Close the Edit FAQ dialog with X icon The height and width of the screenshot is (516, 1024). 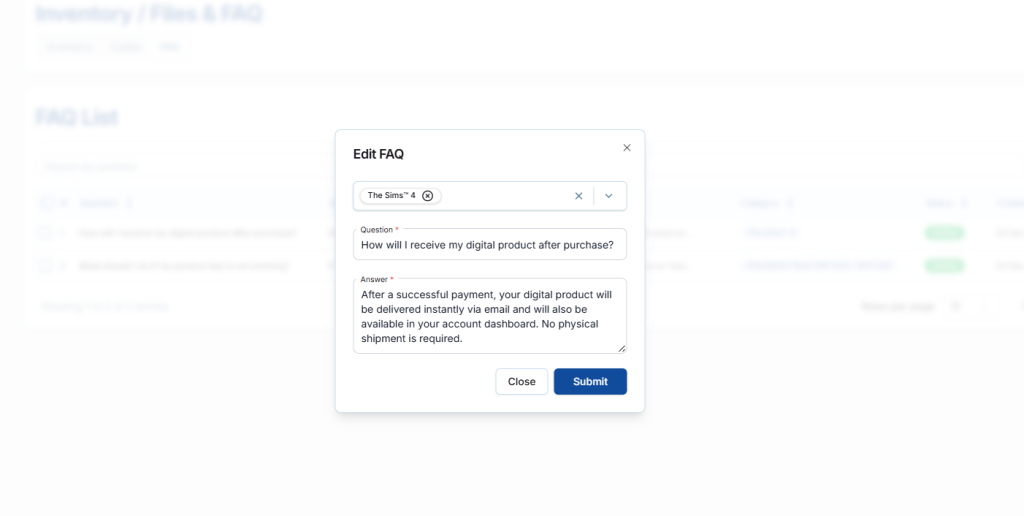point(627,148)
